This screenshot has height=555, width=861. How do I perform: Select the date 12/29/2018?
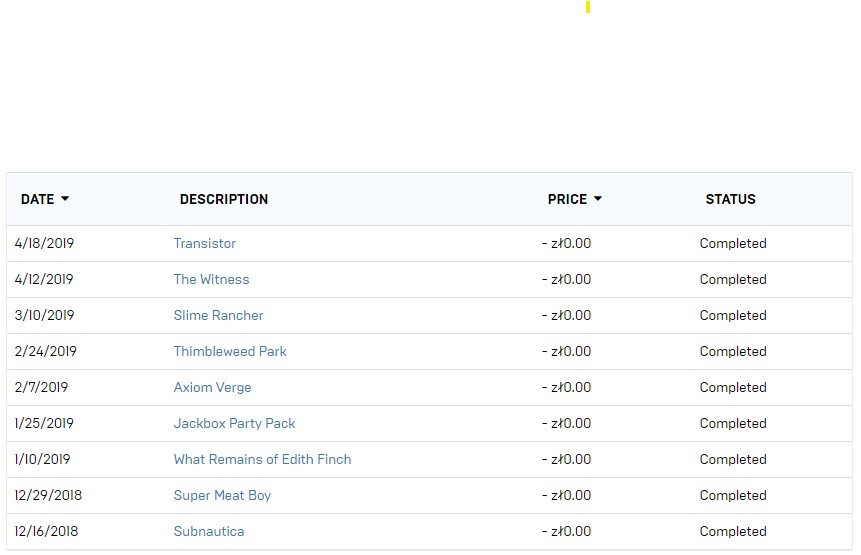click(48, 495)
